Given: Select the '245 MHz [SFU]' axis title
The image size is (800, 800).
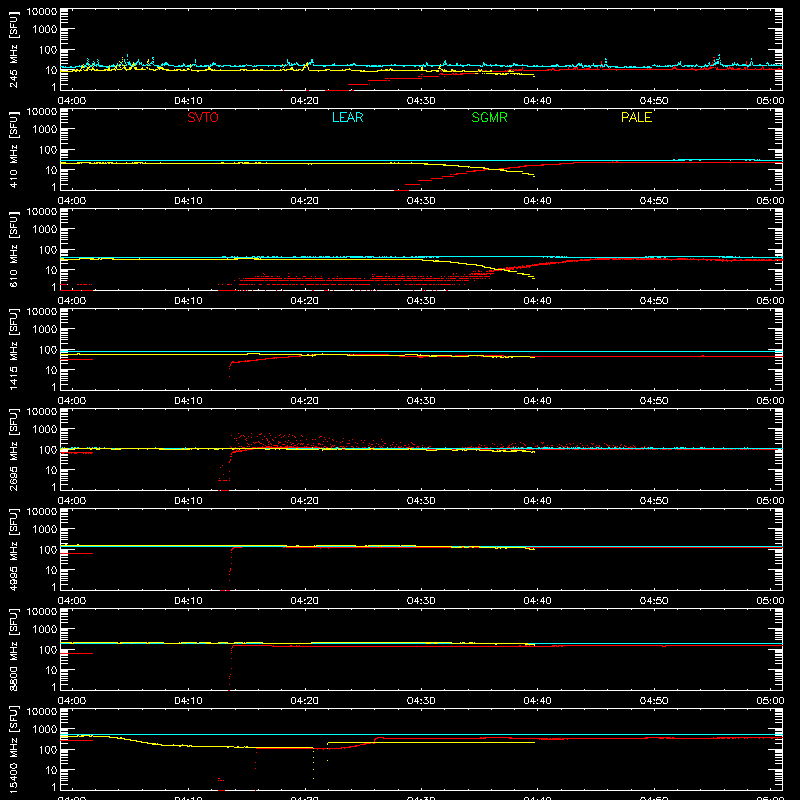Looking at the screenshot, I should point(14,49).
